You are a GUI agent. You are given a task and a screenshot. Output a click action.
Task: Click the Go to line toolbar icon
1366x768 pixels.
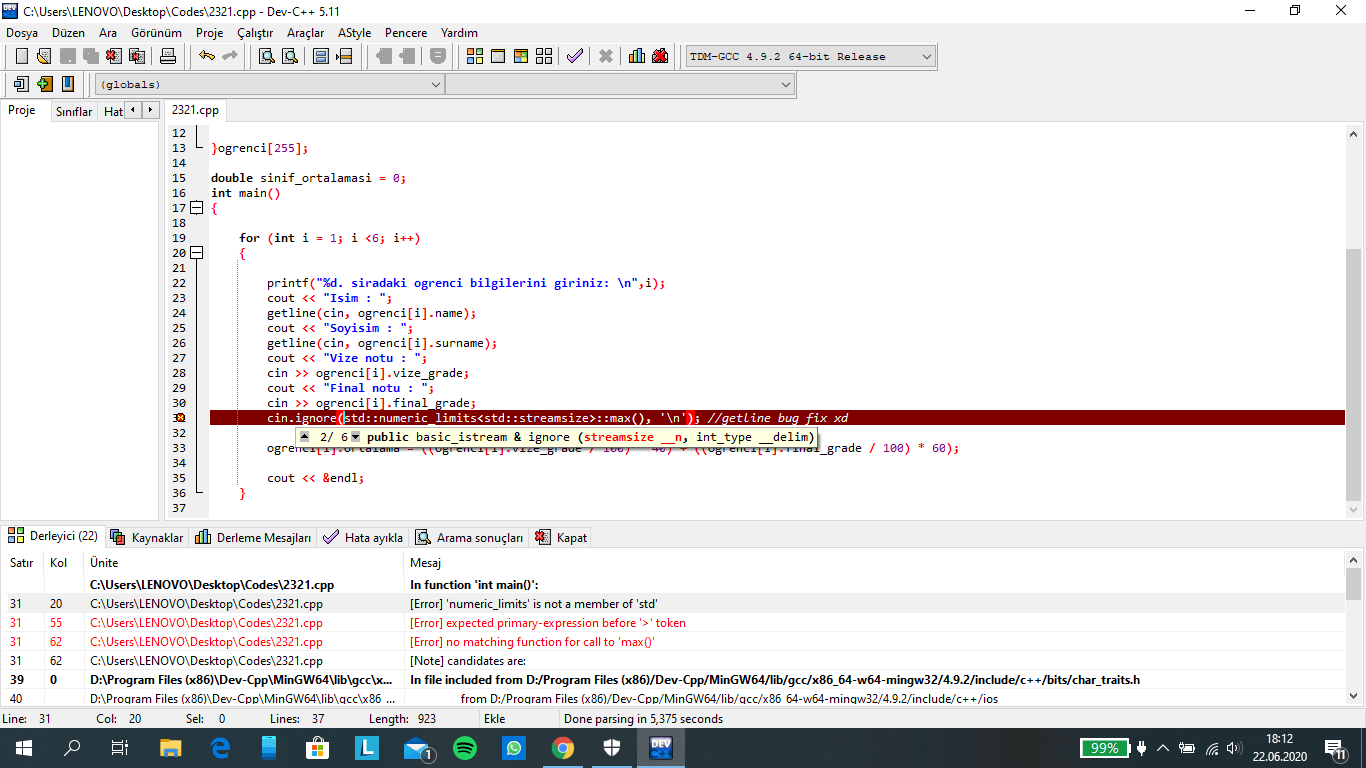pyautogui.click(x=344, y=56)
